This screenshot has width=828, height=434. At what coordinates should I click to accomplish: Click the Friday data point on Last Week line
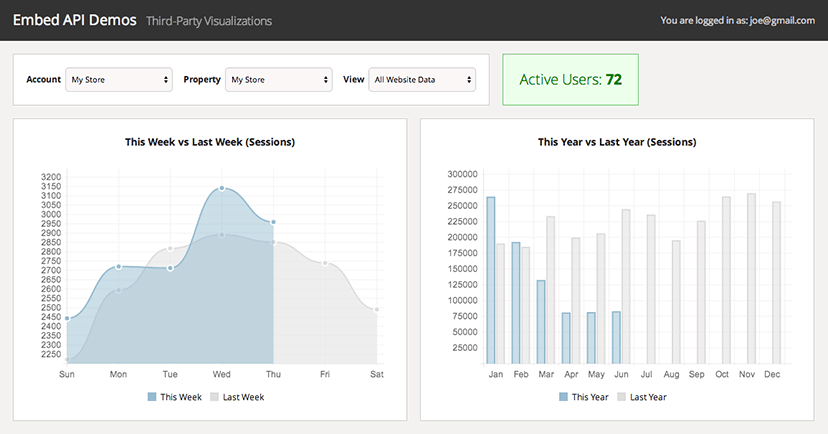point(325,263)
